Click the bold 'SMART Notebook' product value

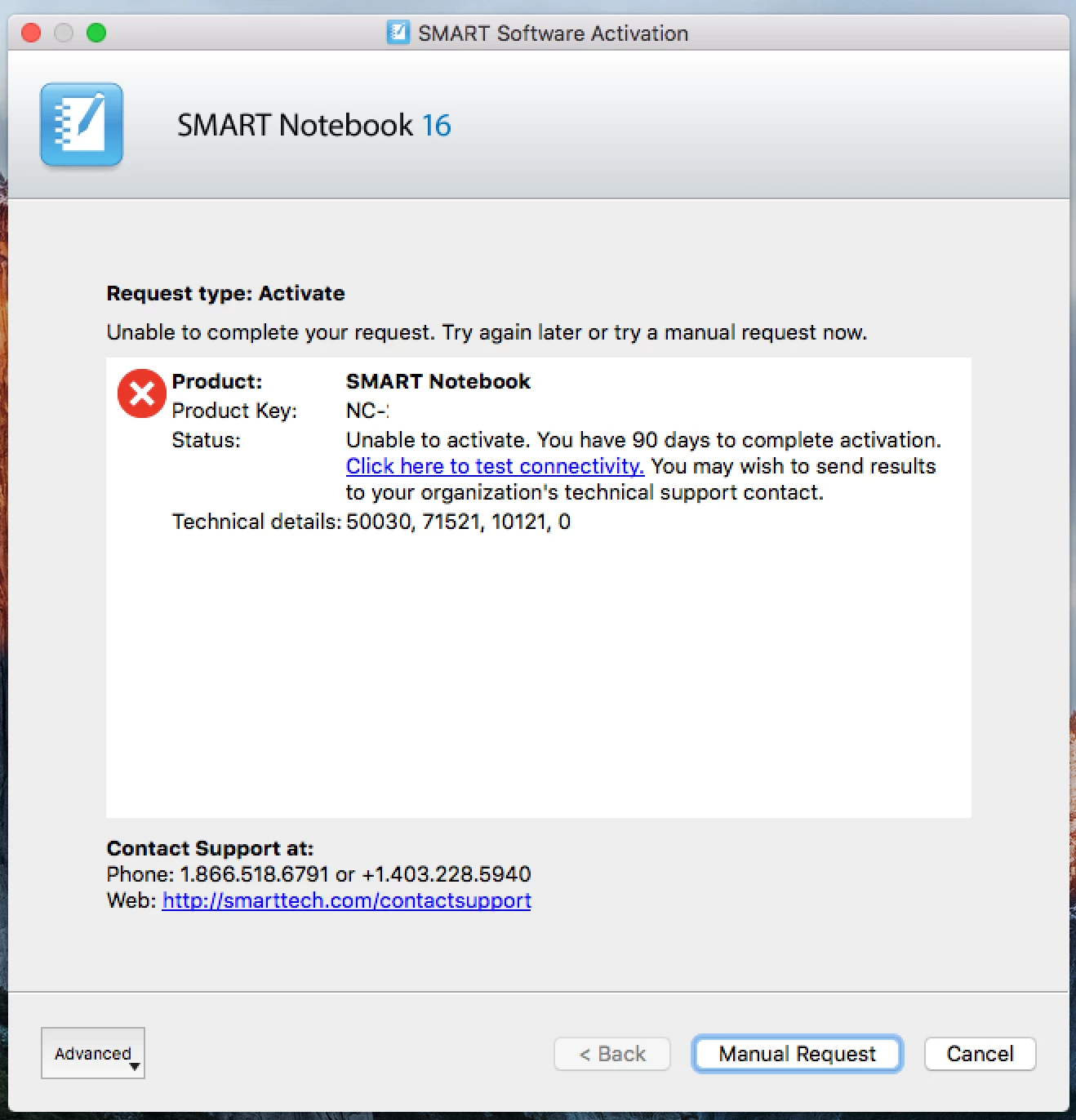(x=438, y=381)
